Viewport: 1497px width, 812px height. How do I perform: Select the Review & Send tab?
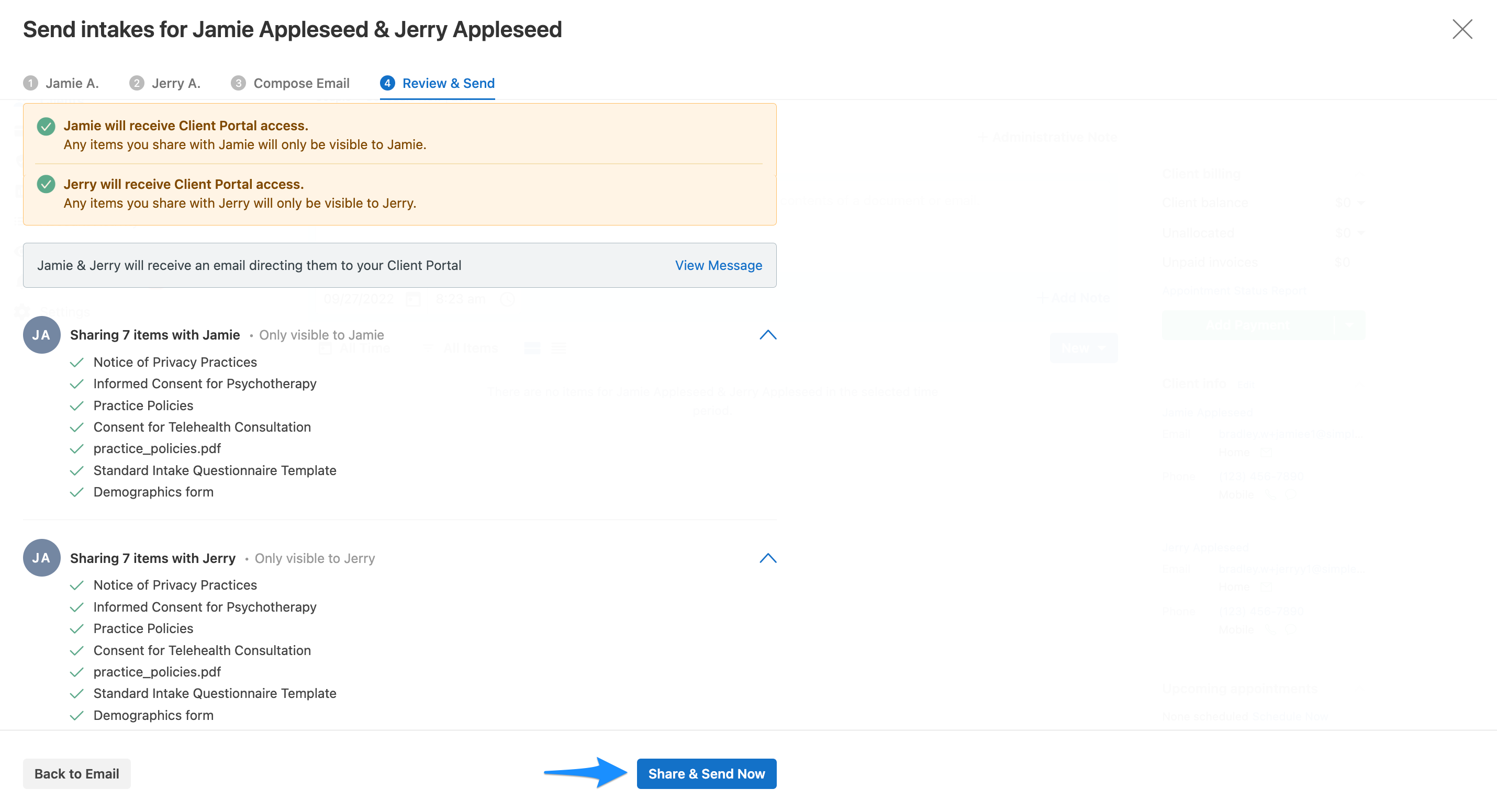pos(437,83)
